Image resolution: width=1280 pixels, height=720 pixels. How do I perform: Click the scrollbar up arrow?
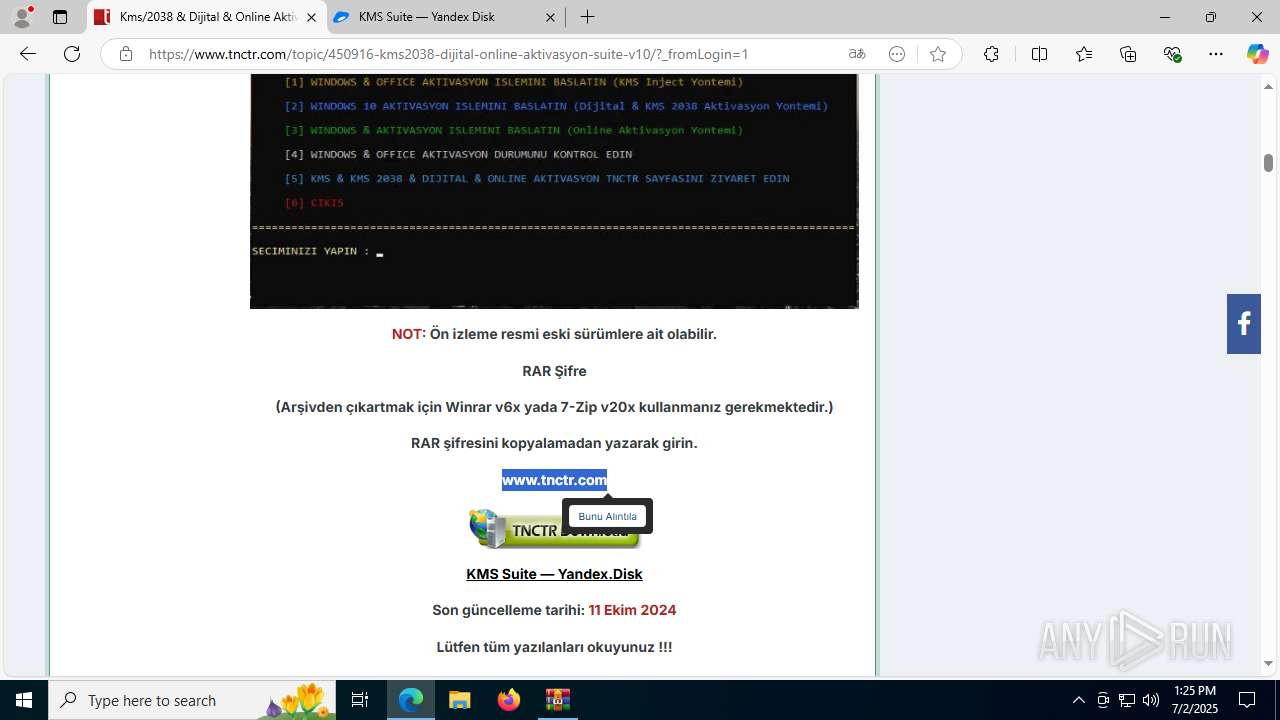coord(1268,85)
